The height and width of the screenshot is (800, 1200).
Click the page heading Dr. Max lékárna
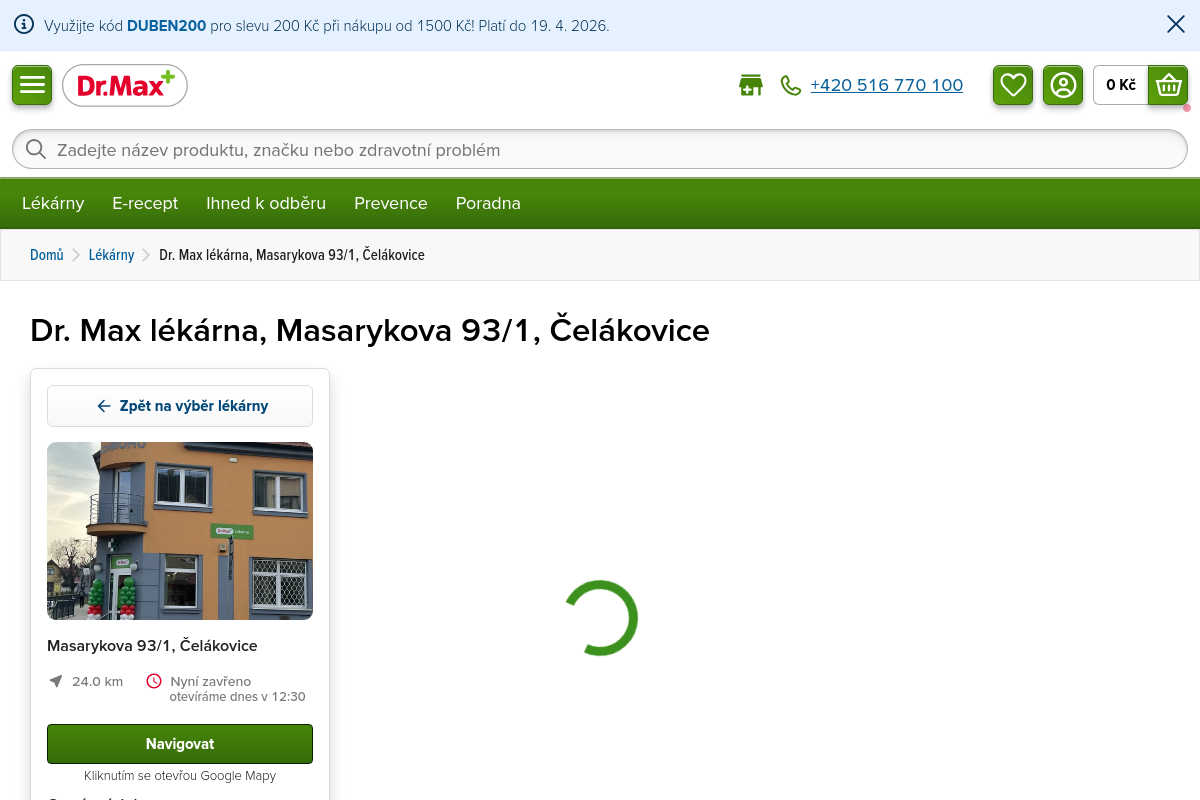point(370,330)
